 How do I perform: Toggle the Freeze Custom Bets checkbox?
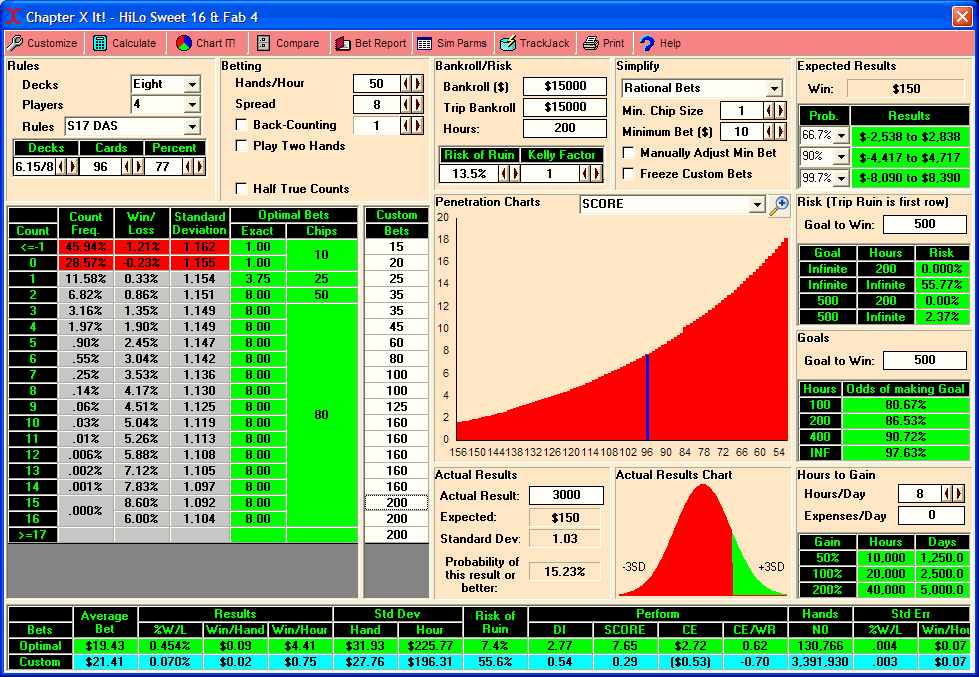[x=628, y=174]
